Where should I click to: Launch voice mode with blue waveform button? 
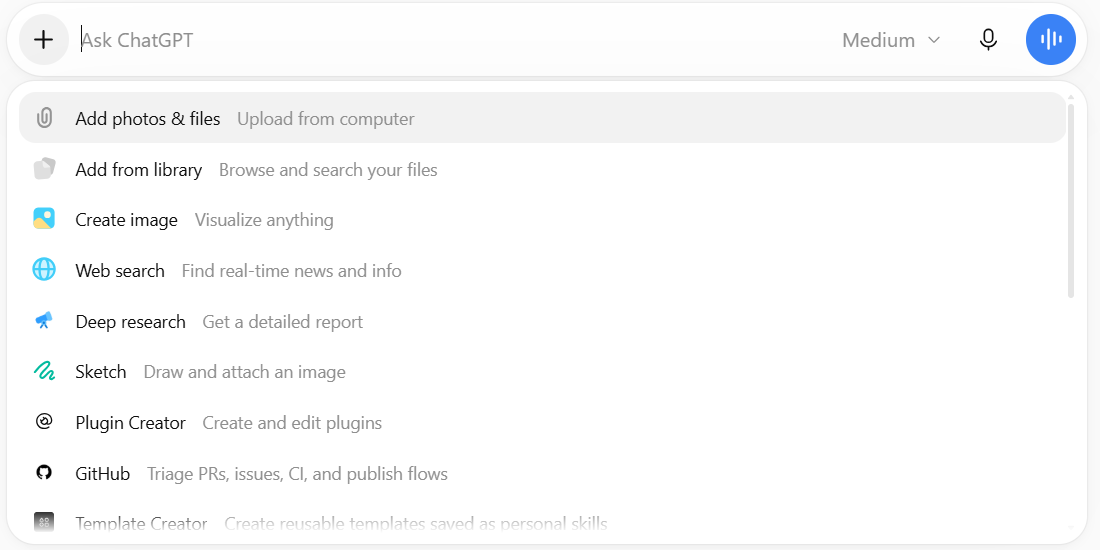1051,40
